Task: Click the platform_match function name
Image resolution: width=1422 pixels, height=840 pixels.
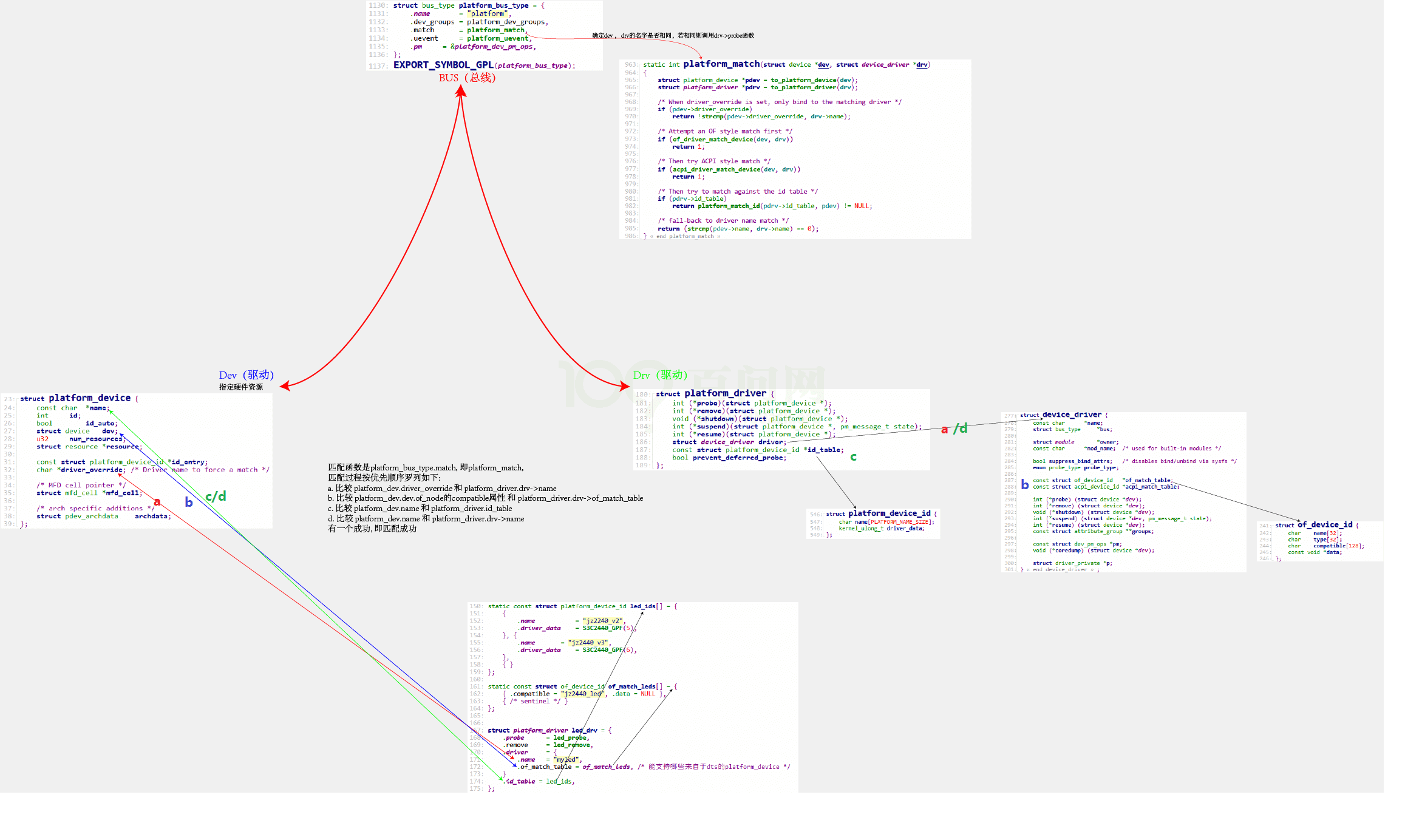Action: [x=721, y=64]
